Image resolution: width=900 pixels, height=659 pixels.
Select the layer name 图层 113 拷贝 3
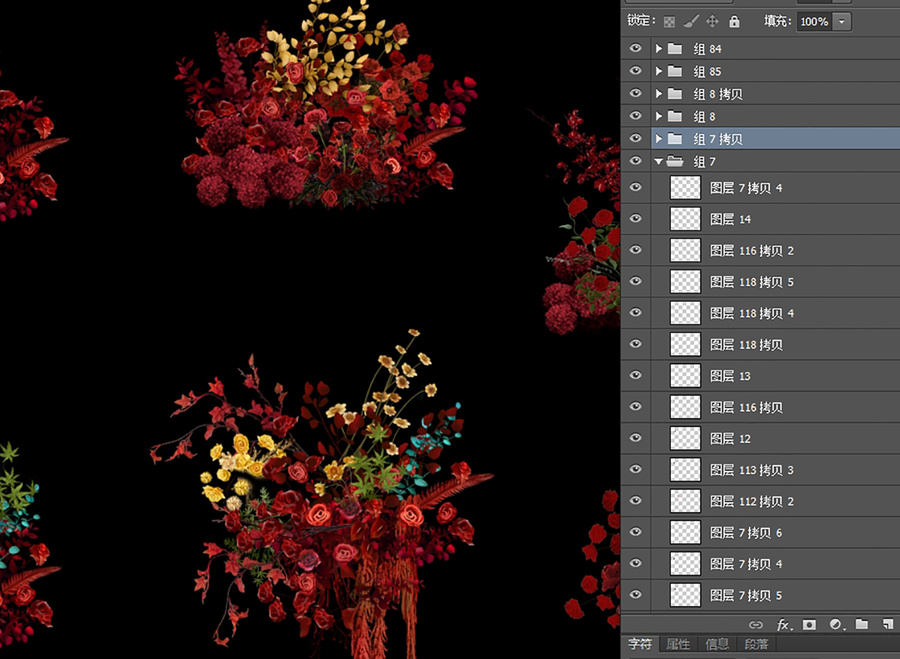pos(752,470)
